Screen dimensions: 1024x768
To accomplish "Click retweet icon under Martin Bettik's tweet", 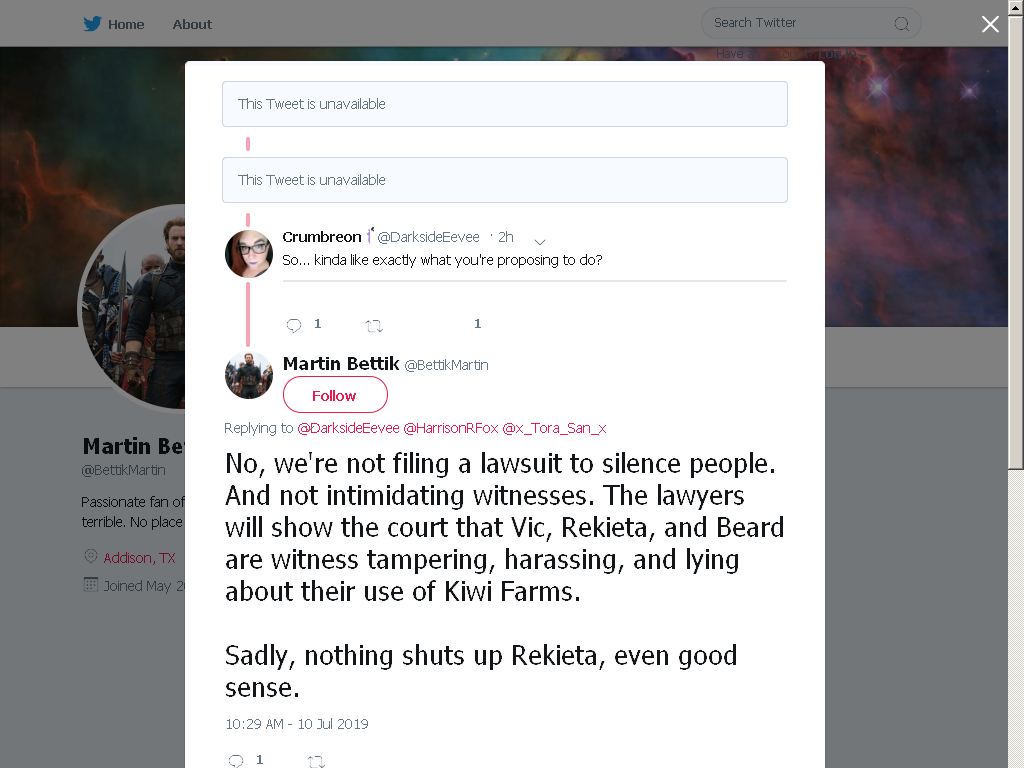I will coord(315,761).
